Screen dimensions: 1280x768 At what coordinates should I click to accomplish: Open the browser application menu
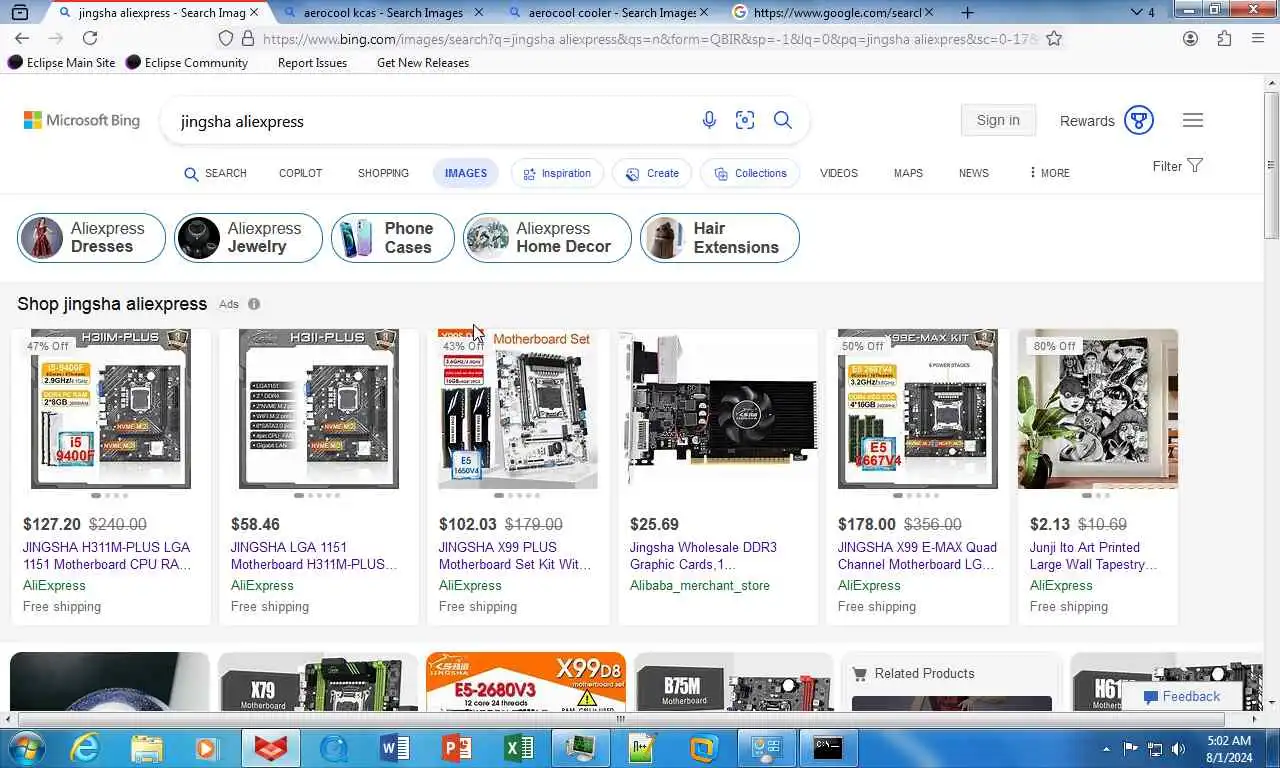point(1258,38)
